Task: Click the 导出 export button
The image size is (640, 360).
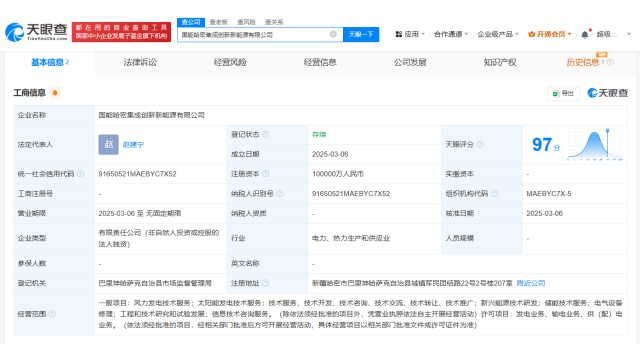Action: coord(563,93)
